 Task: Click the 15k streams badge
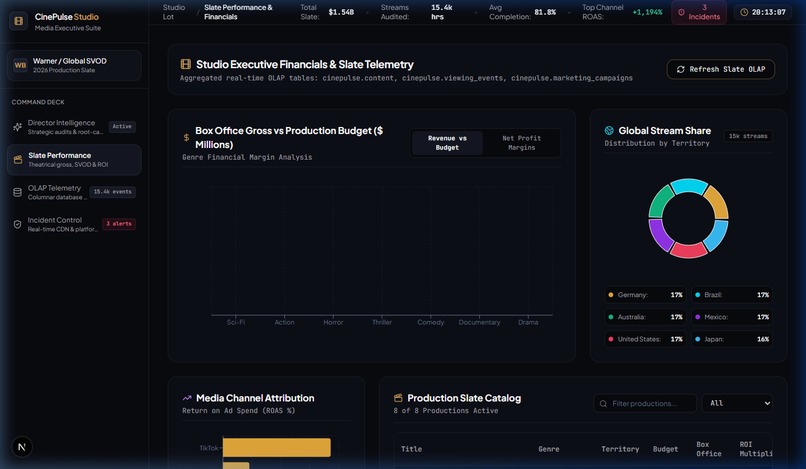[x=748, y=136]
